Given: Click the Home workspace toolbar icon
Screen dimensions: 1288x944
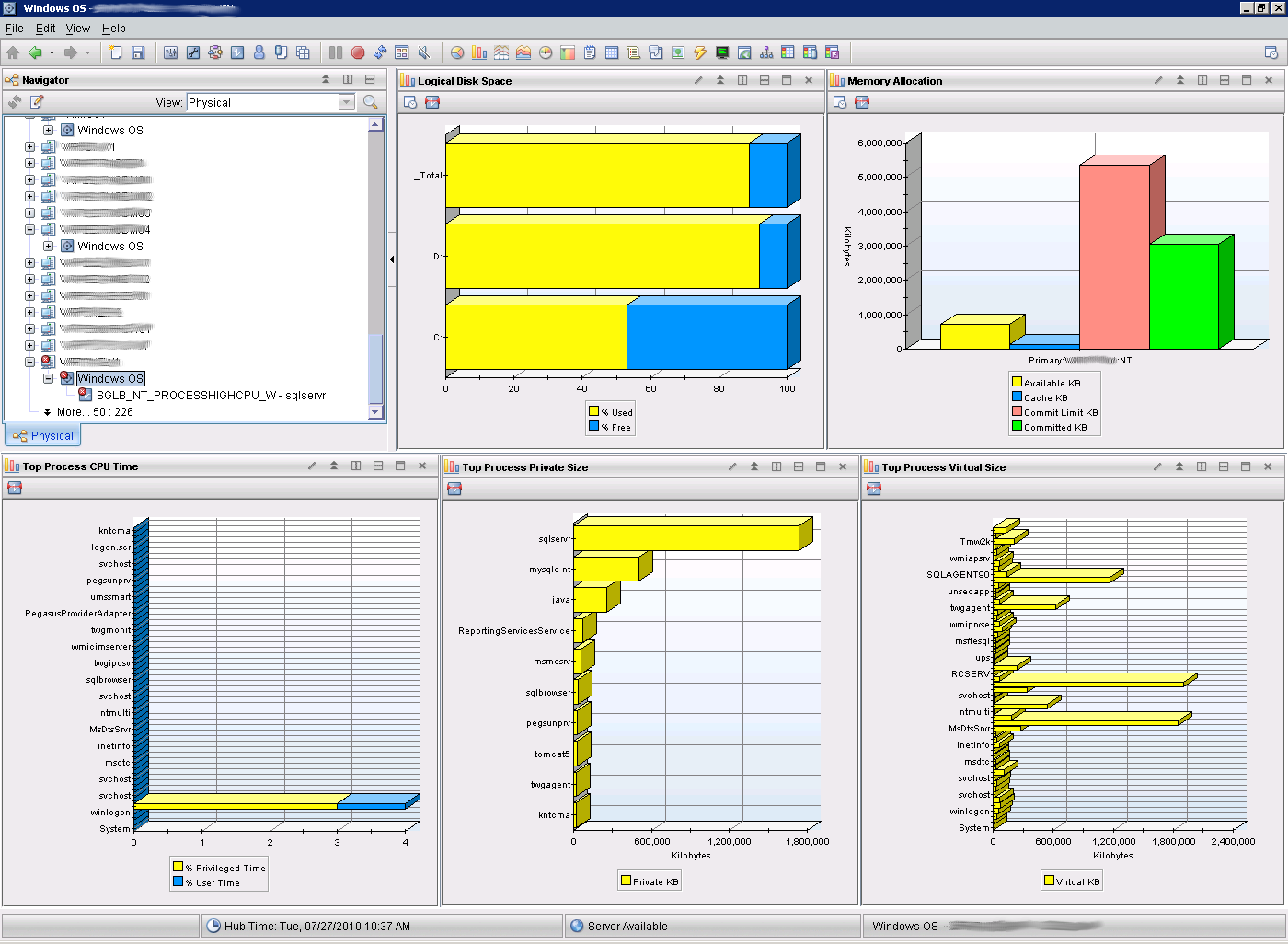Looking at the screenshot, I should [x=13, y=52].
